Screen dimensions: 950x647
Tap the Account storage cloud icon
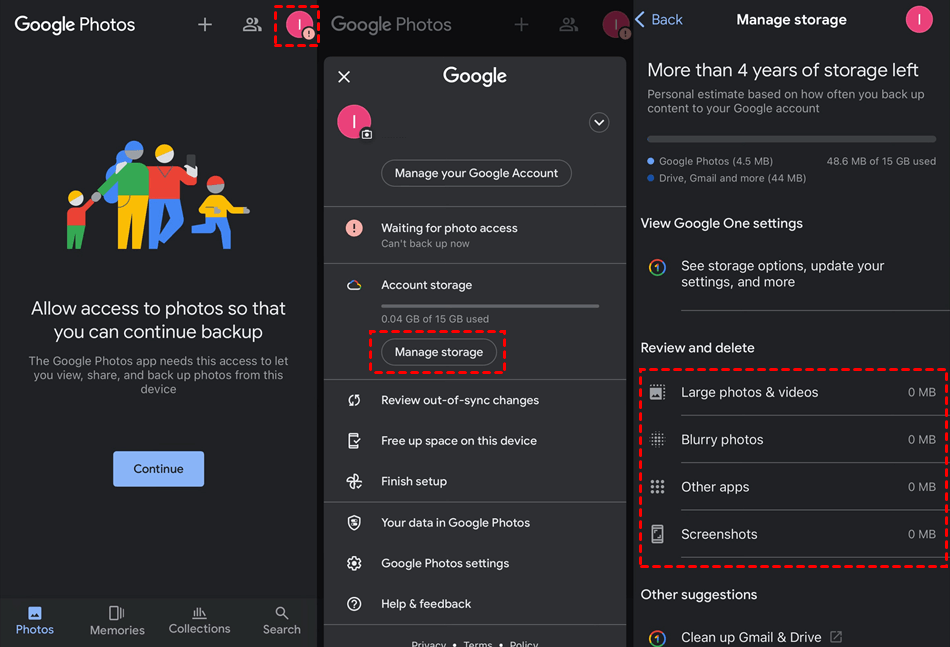click(x=354, y=285)
